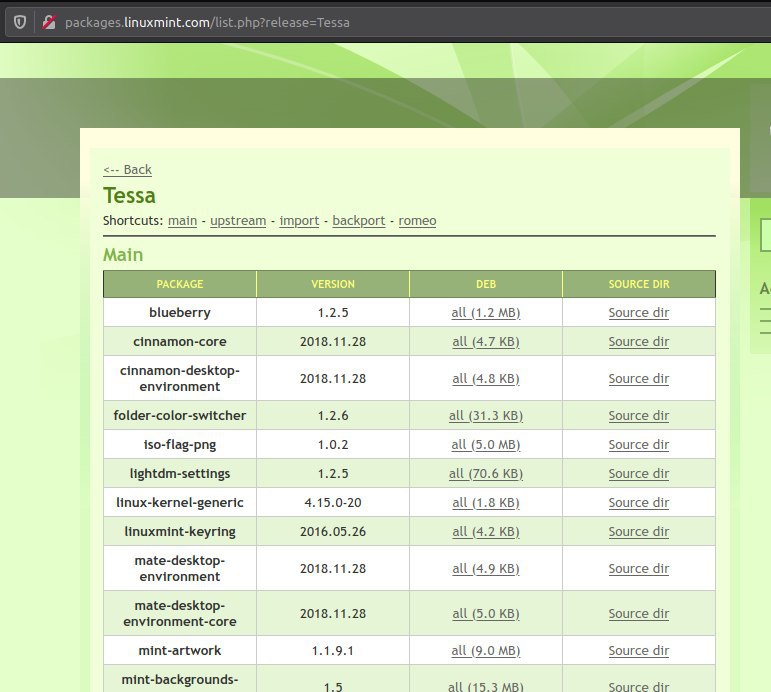Download mate-desktop-environment-core deb all (5.0 KB)

coord(485,613)
